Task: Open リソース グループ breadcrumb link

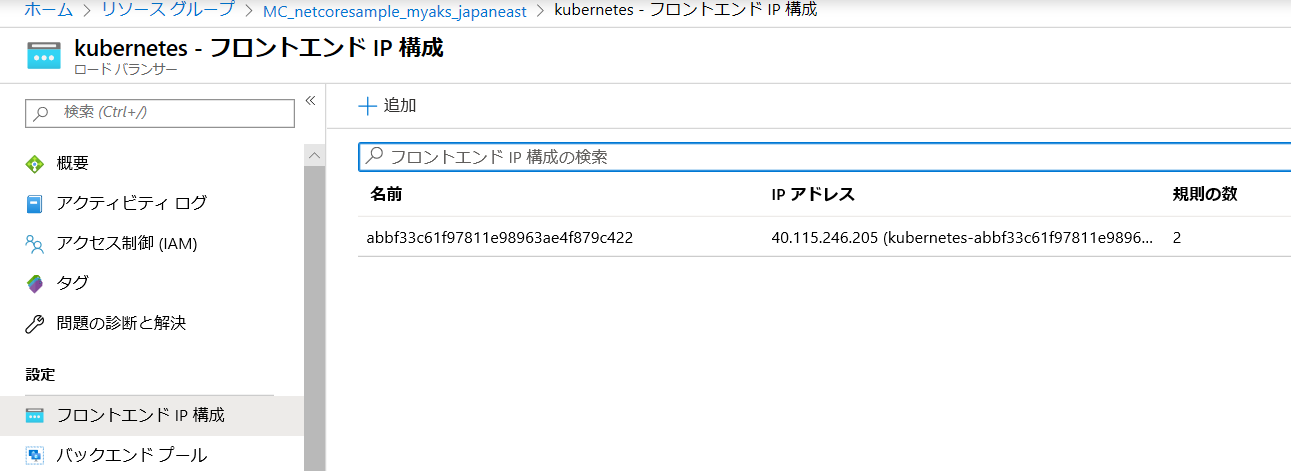Action: 170,9
